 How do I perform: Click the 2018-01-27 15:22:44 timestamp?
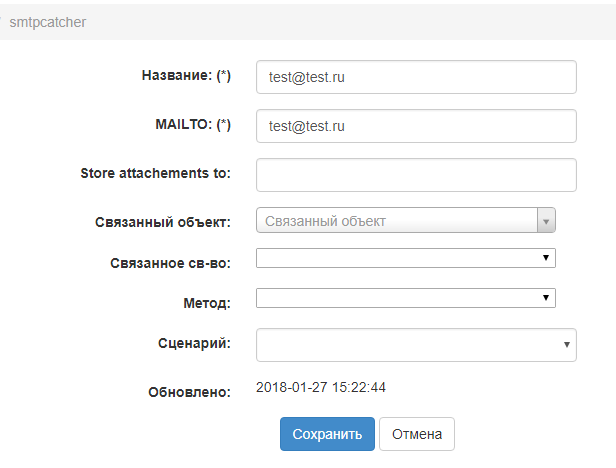pos(321,387)
